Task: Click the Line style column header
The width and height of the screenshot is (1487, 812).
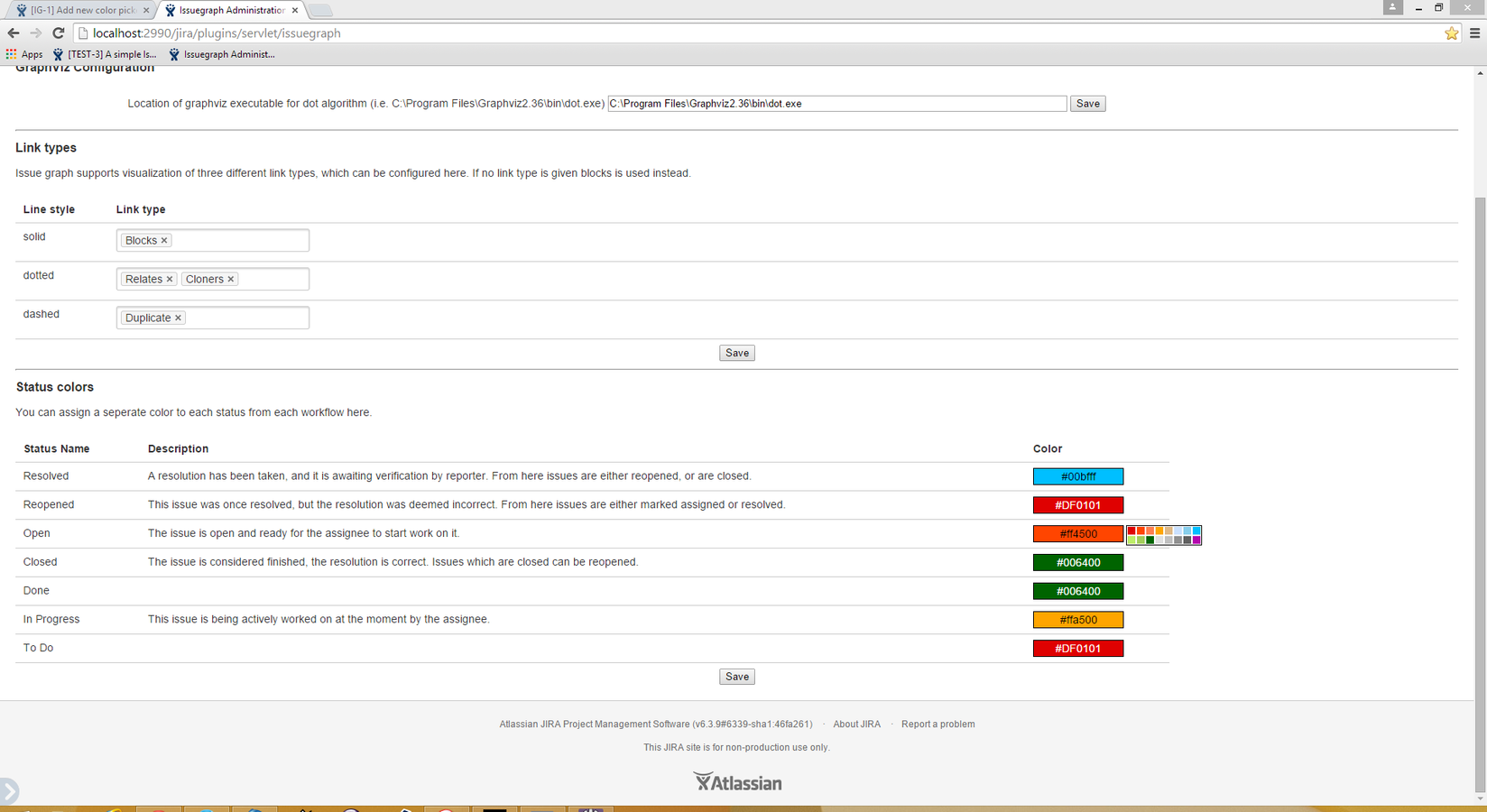Action: [49, 209]
